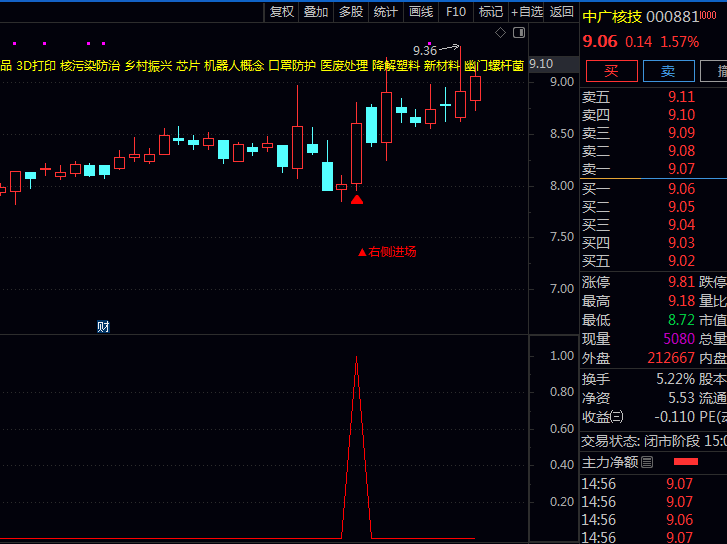Click the red triangle entry signal marker
Screen dimensions: 727x544
[357, 199]
